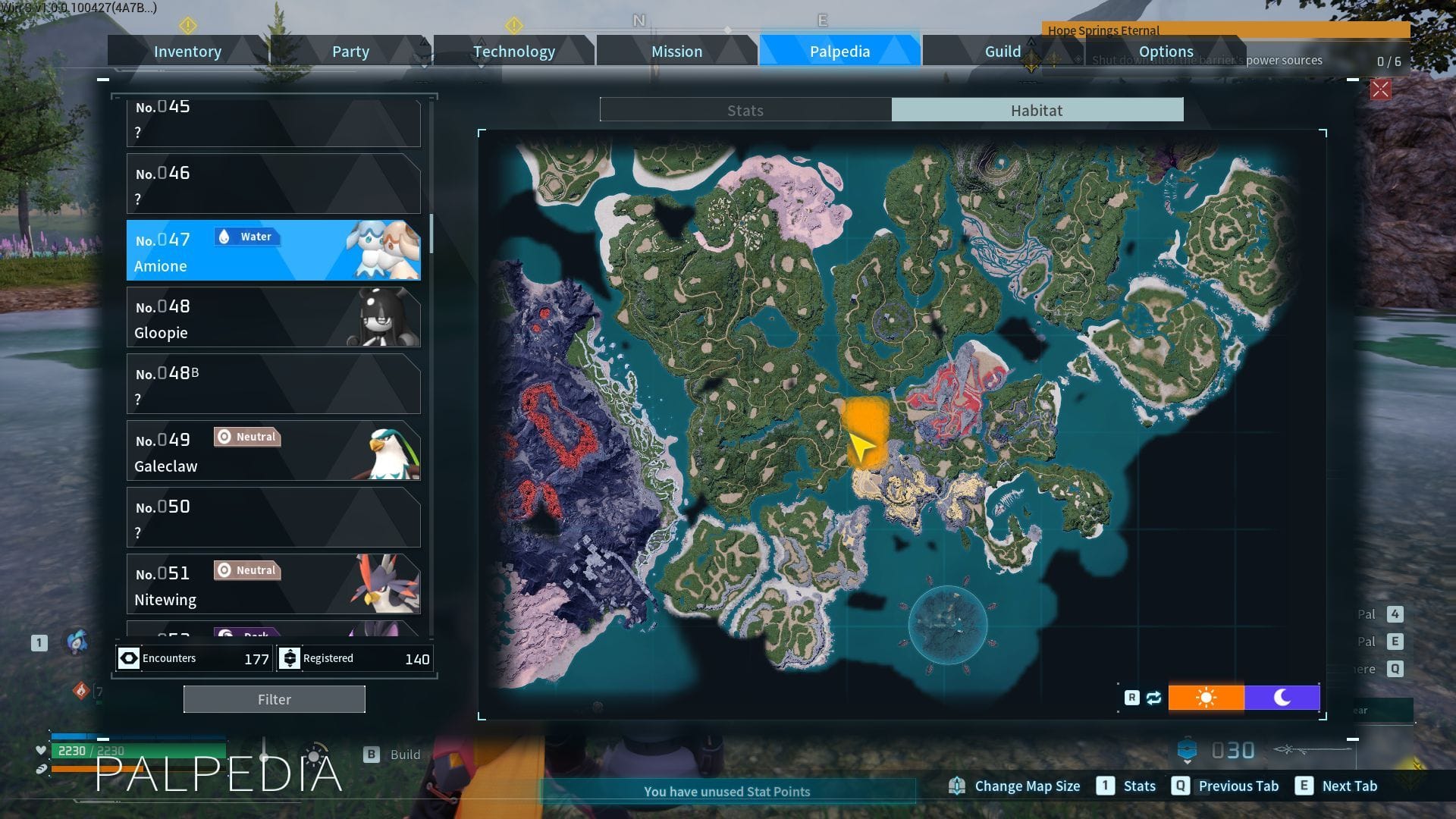This screenshot has width=1456, height=819.
Task: Open the Guild tab
Action: click(x=1003, y=51)
